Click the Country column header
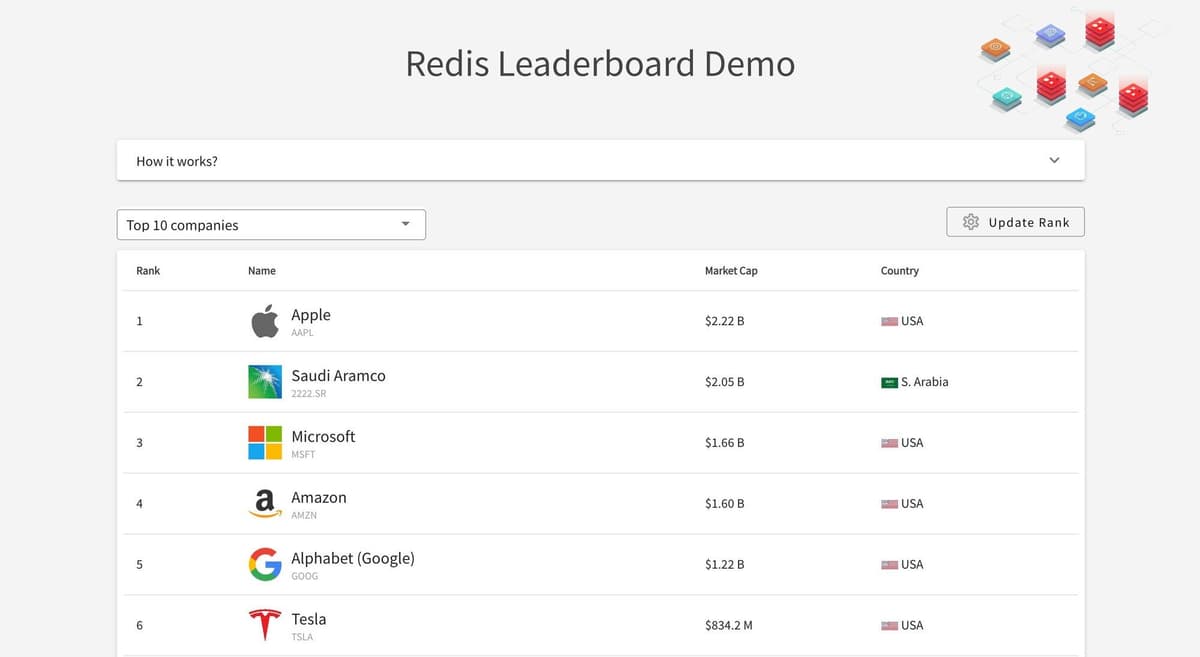The image size is (1200, 657). 899,271
